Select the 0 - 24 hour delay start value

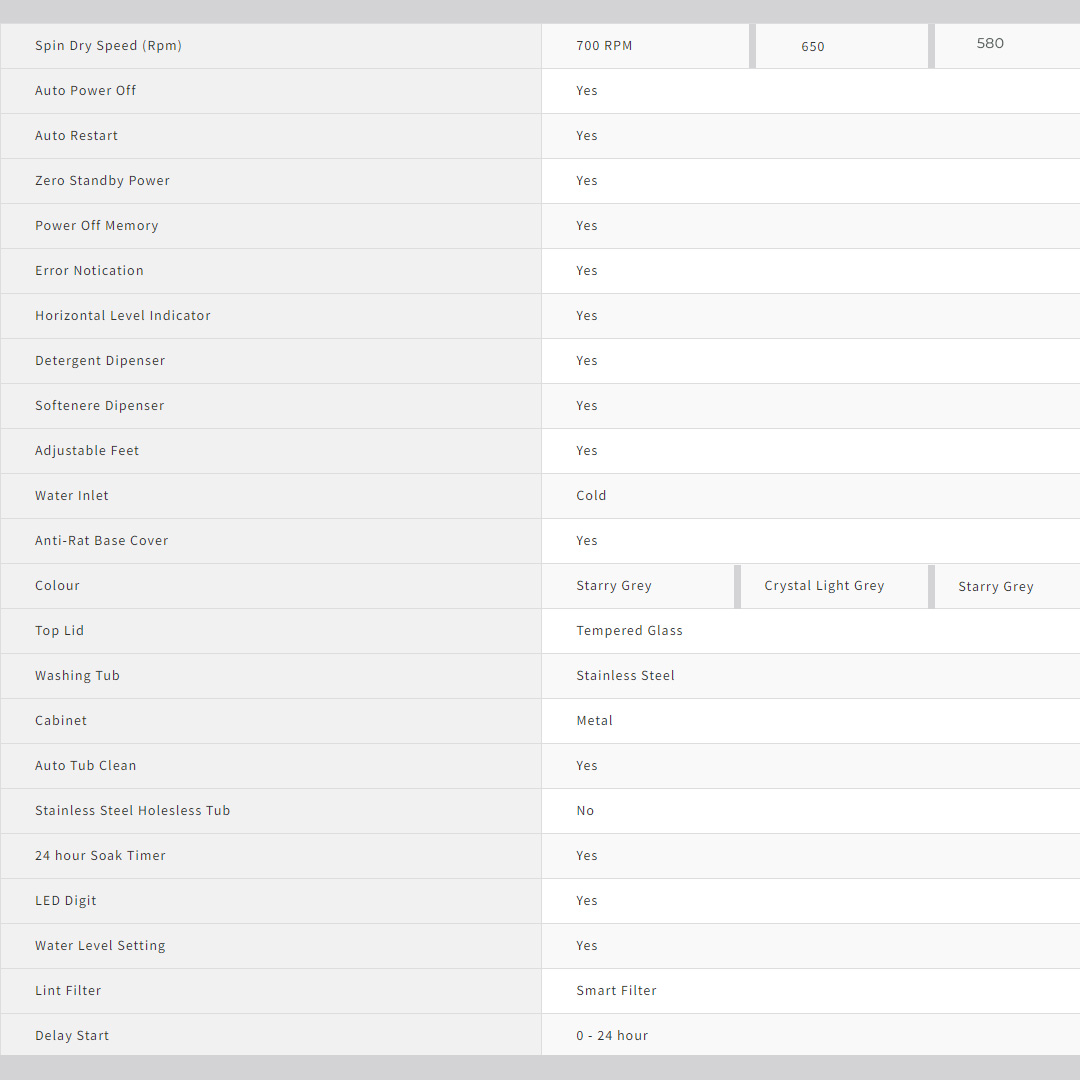point(612,1036)
